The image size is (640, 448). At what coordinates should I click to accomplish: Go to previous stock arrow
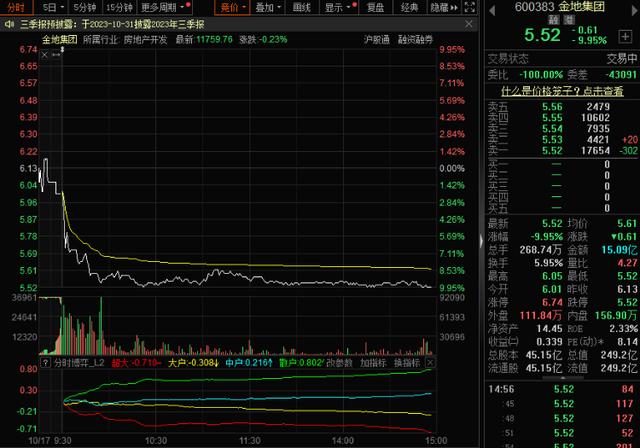(492, 10)
